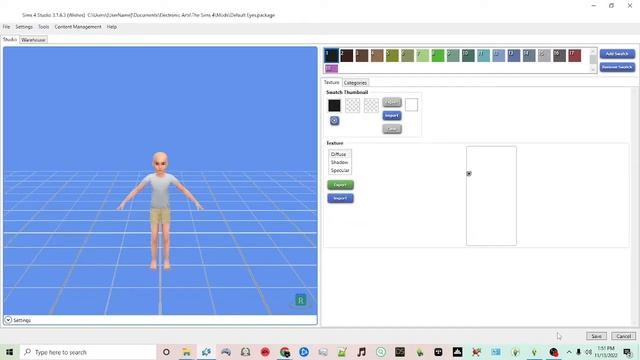640x360 pixels.
Task: Click the texture preview image area
Action: [x=491, y=196]
